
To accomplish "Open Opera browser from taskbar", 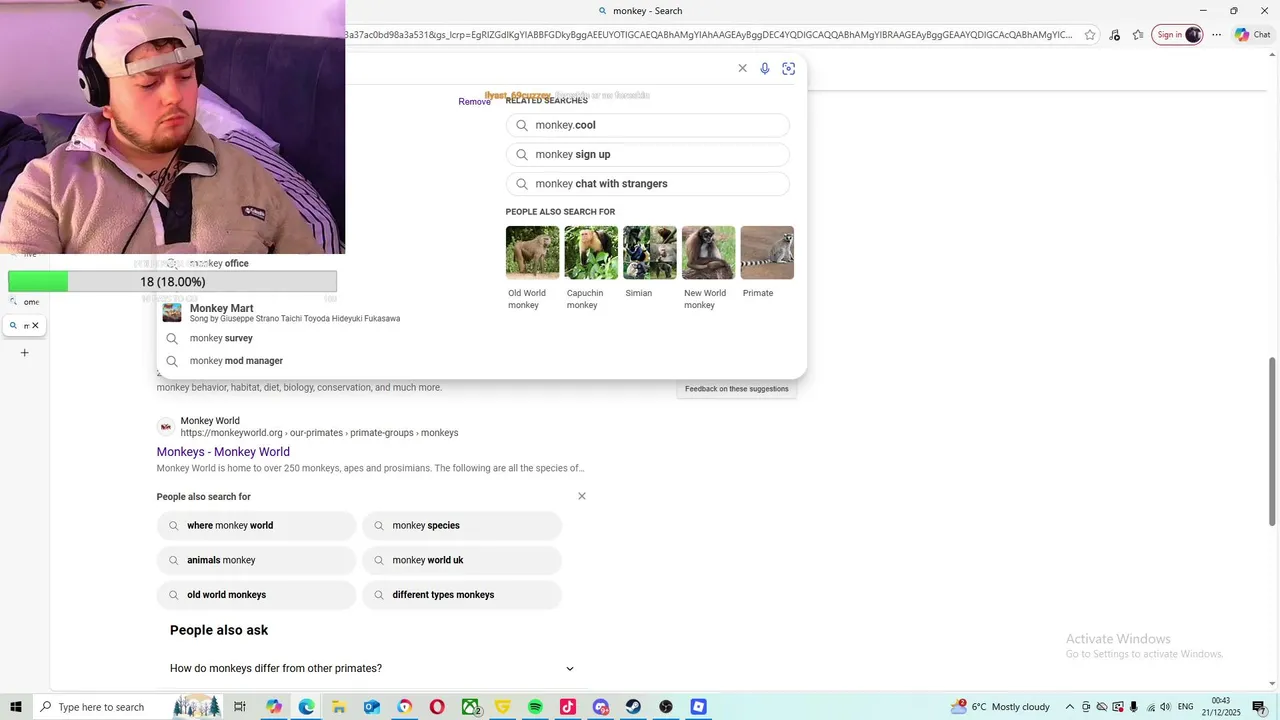I will tap(437, 707).
